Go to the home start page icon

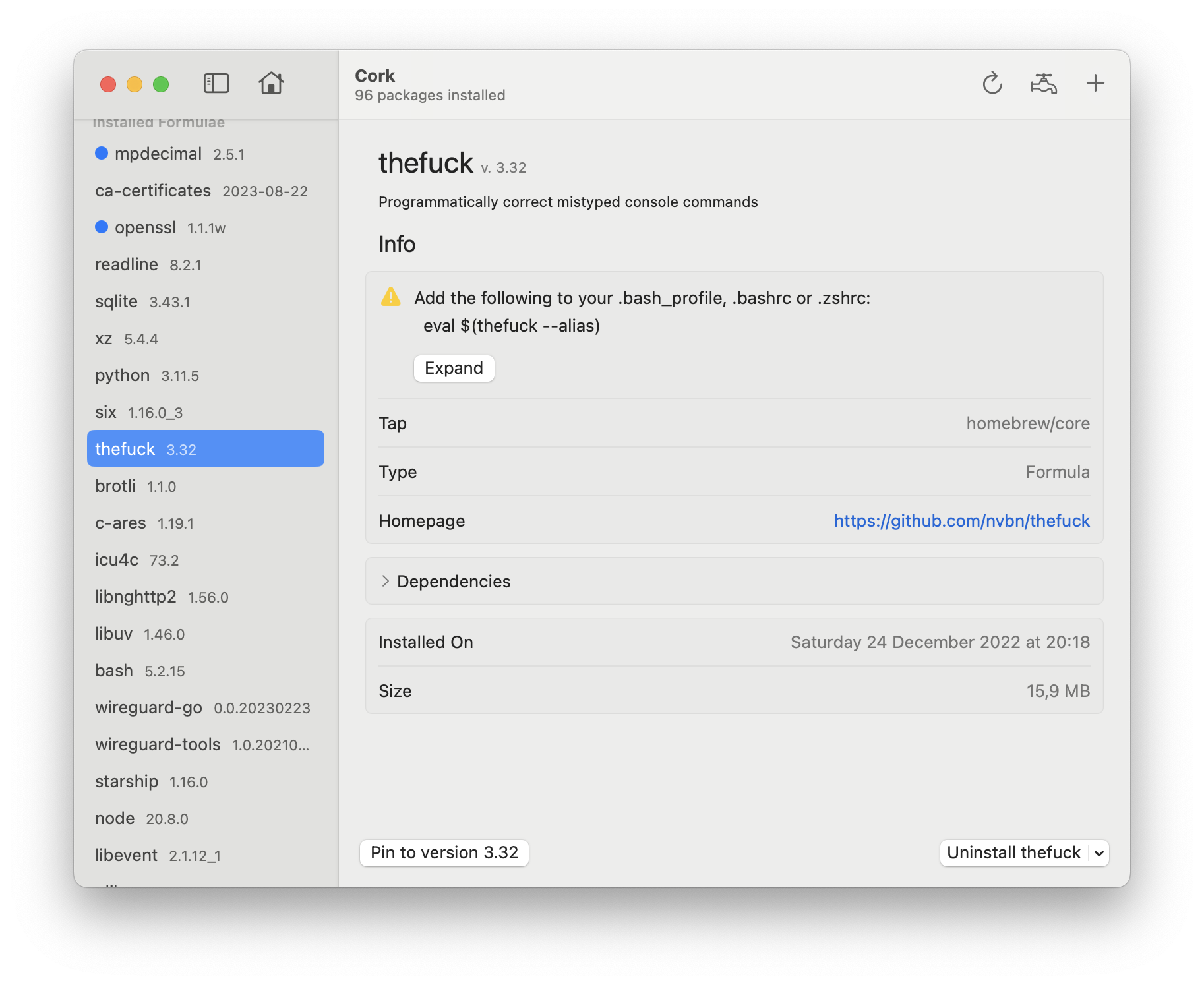click(271, 83)
